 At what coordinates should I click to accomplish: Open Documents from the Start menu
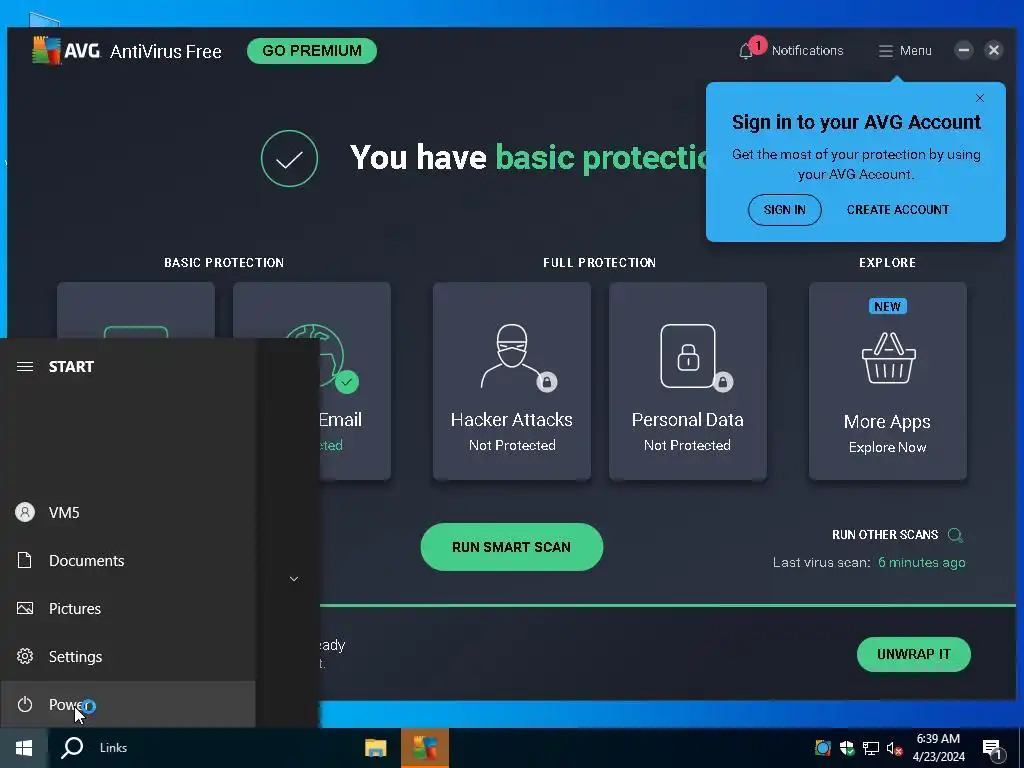[128, 560]
